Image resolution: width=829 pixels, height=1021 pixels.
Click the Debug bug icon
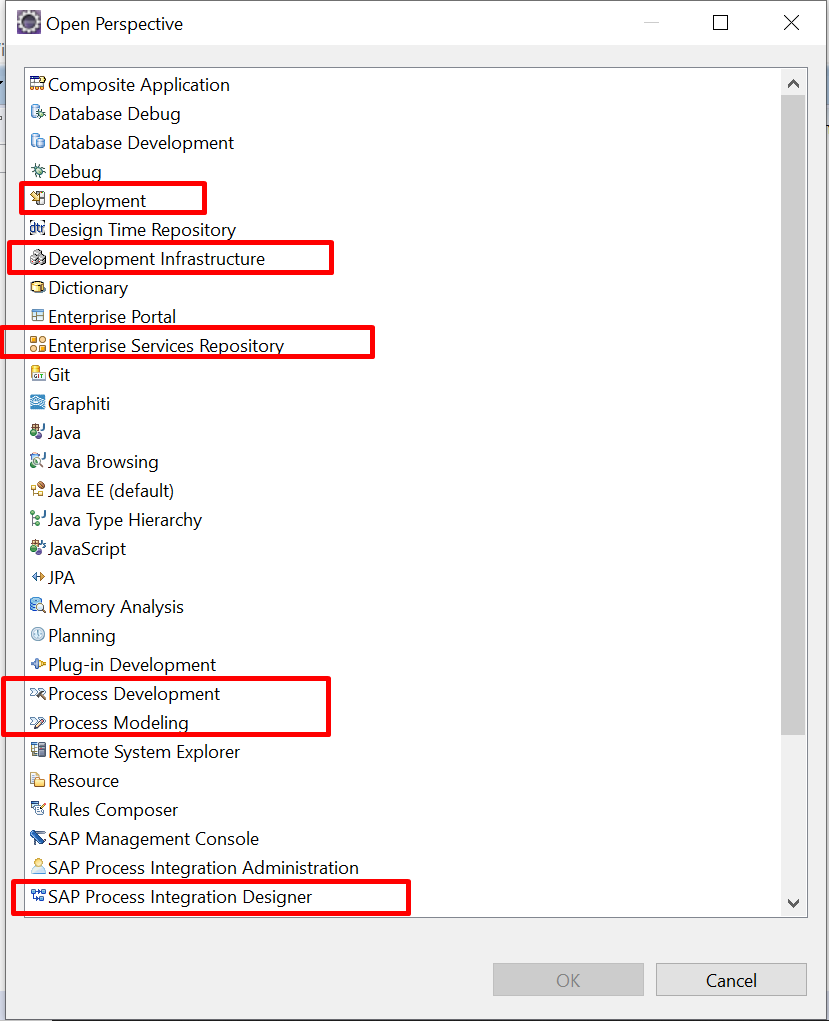tap(38, 171)
